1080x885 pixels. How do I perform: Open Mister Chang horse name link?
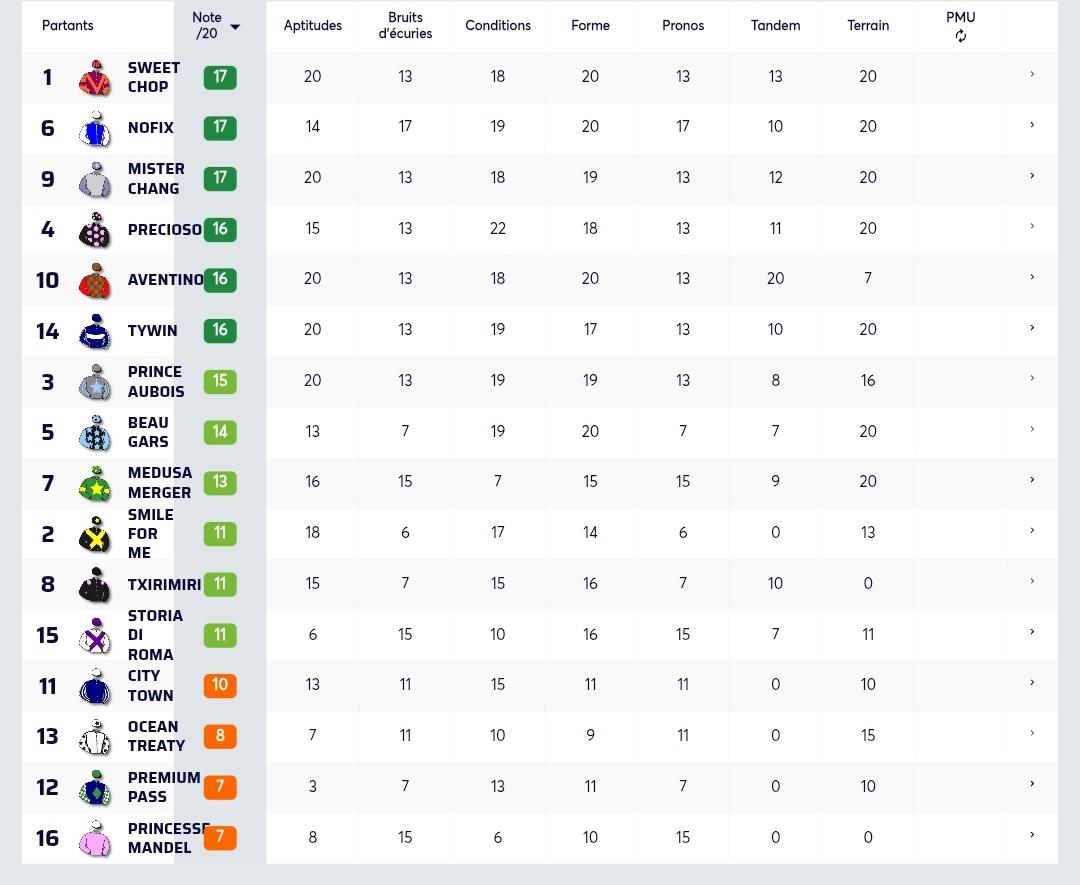(156, 179)
